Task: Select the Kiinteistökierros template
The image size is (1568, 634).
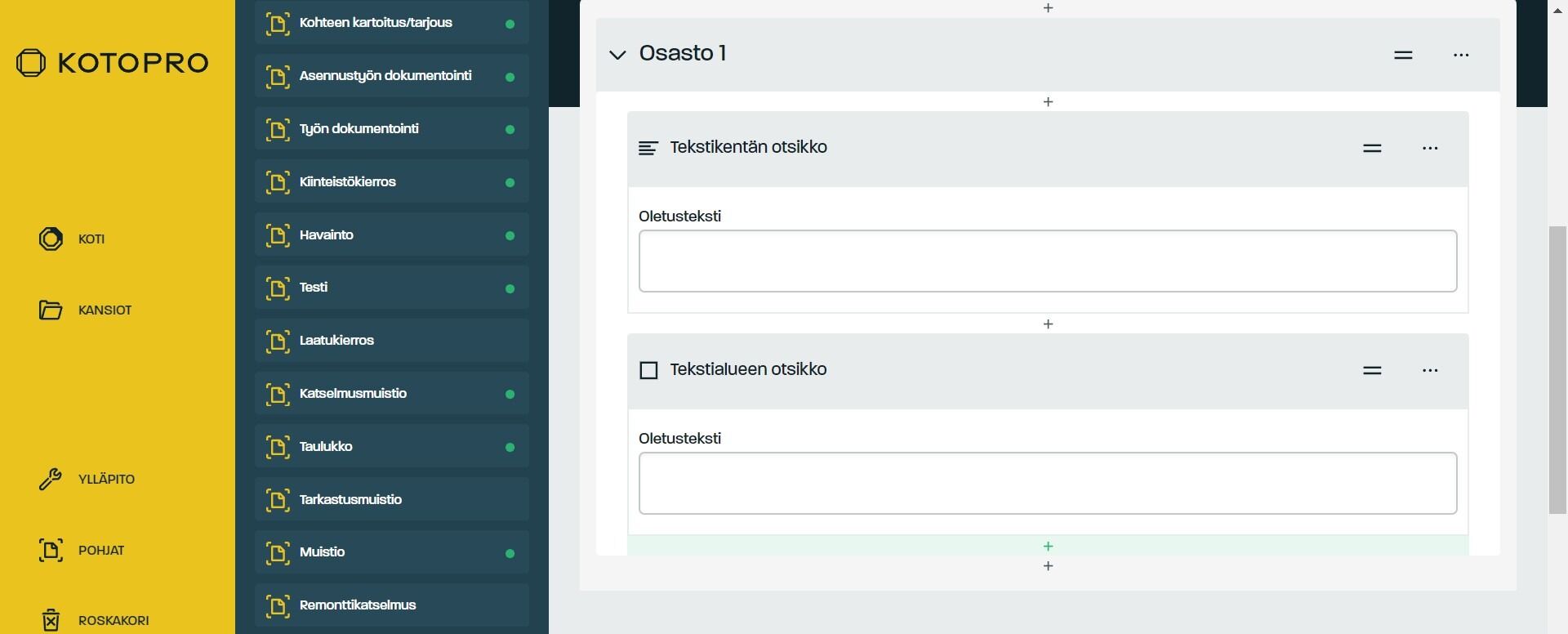Action: coord(392,181)
